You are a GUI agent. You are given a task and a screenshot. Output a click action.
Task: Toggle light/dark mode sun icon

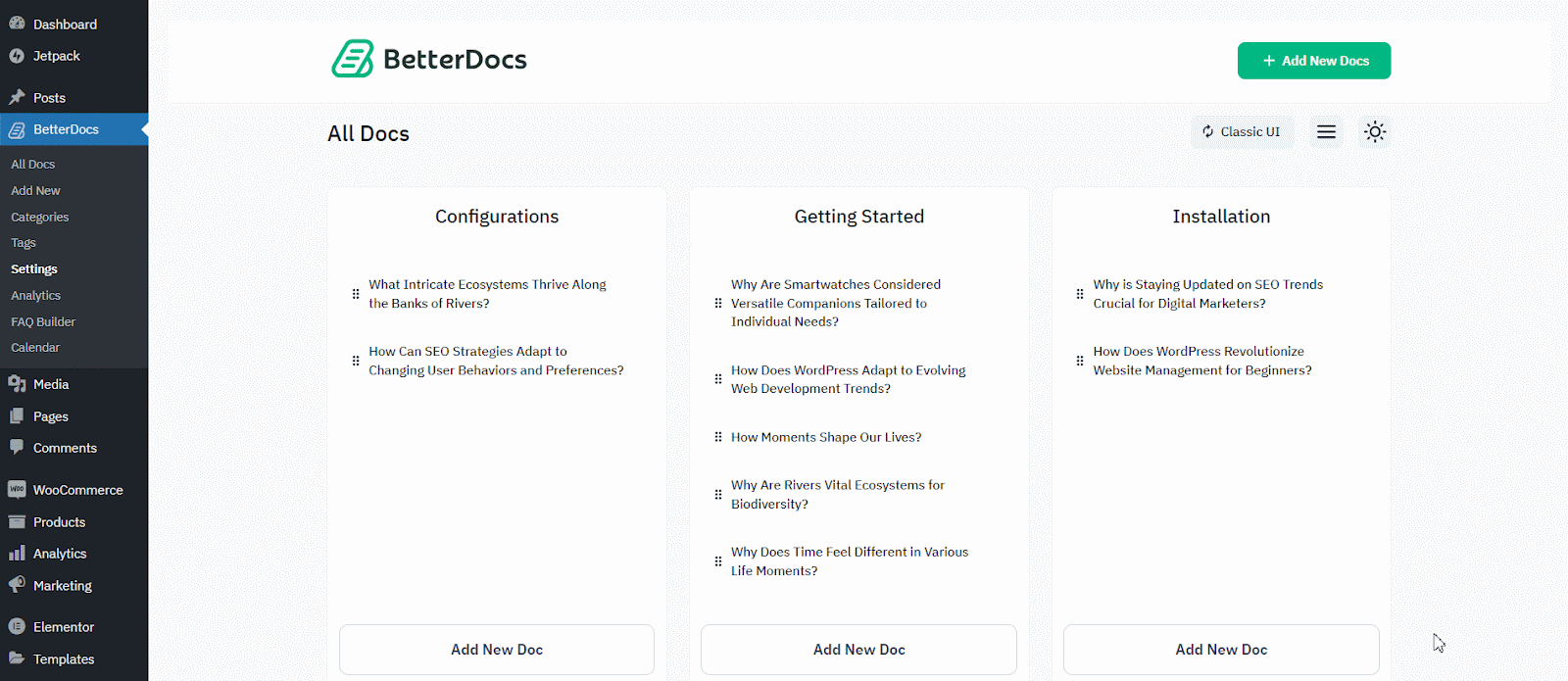[x=1375, y=131]
